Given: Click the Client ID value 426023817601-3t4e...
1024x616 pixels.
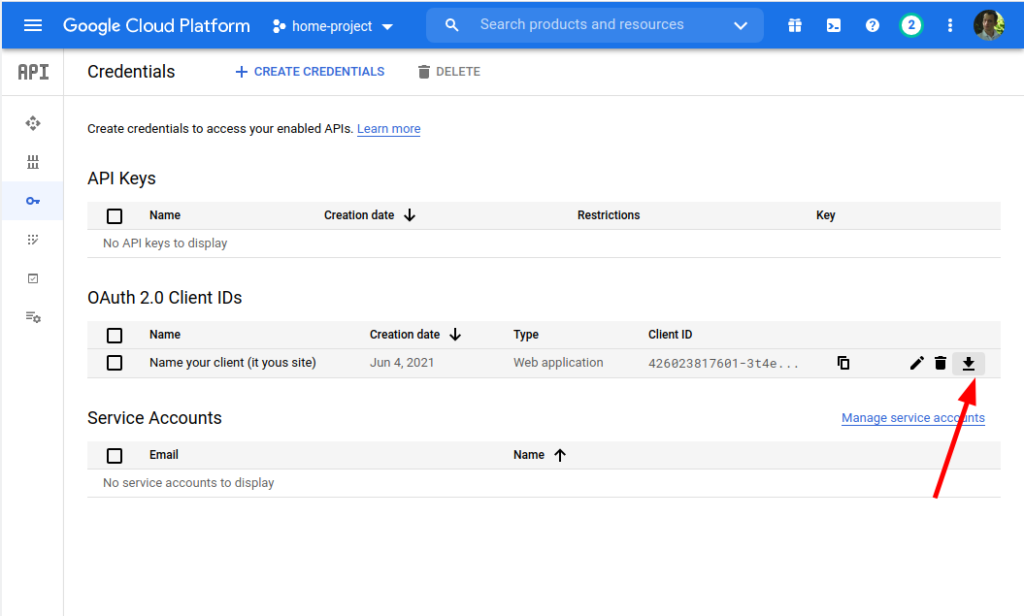Looking at the screenshot, I should coord(723,364).
